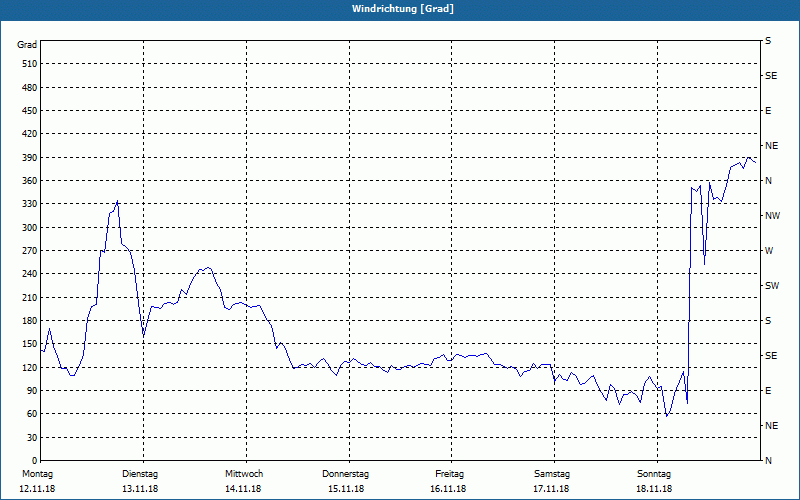
Task: Click the 30 y-axis value
Action: 32,438
